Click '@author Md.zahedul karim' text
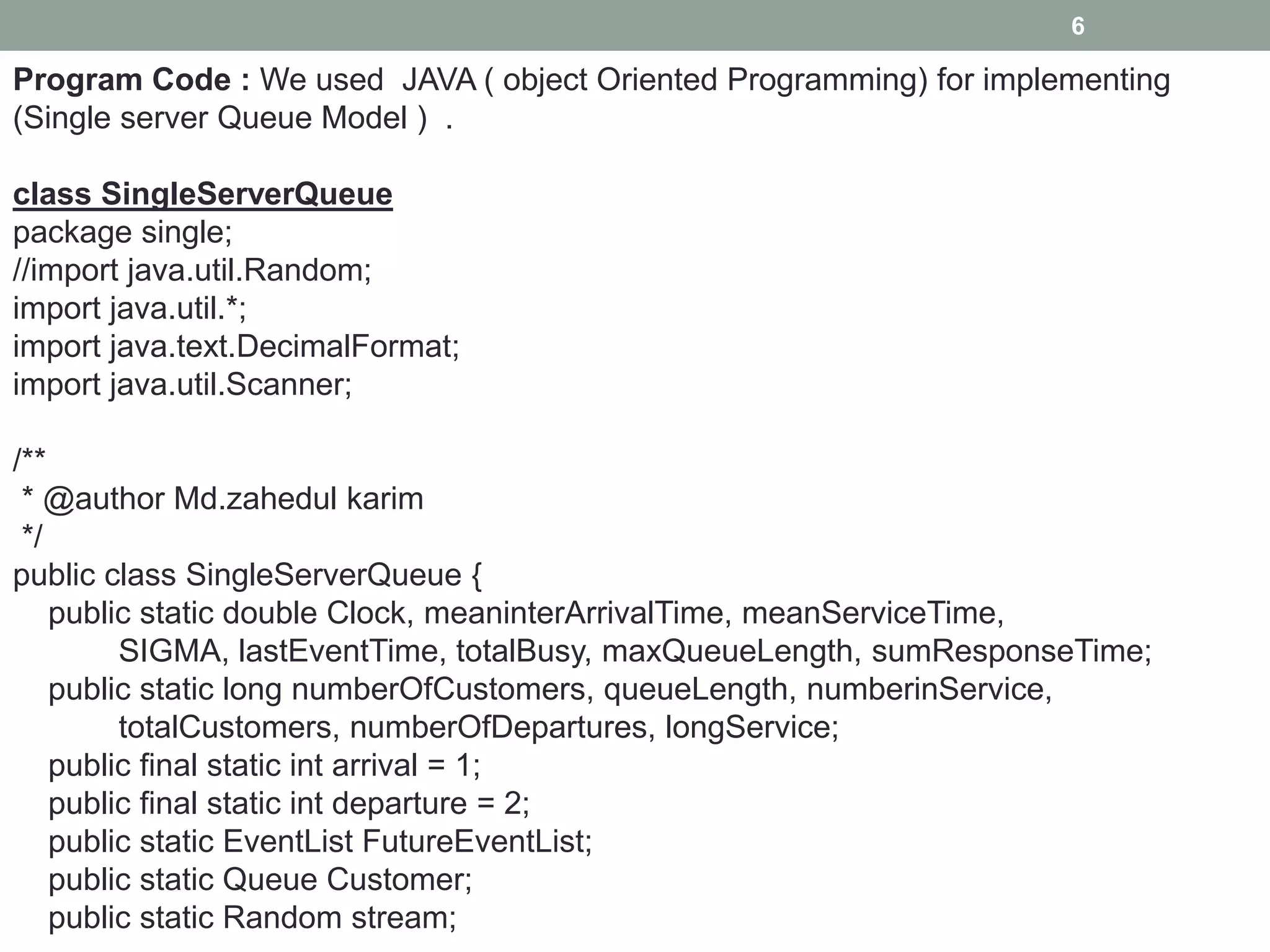Screen dimensions: 1270x952 [x=233, y=499]
